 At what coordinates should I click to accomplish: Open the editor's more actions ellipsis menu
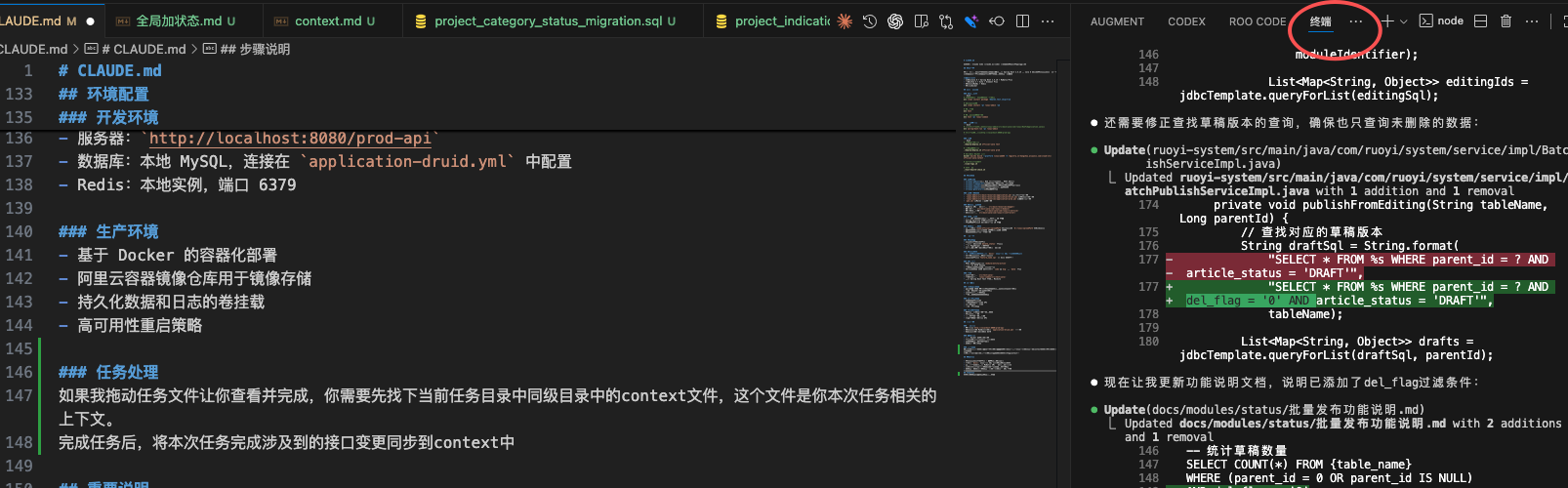coord(1048,20)
